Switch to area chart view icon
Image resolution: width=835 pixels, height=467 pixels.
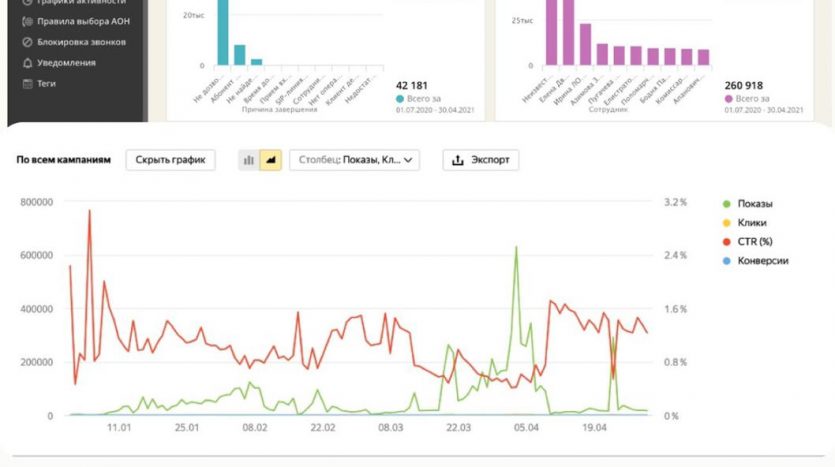point(269,160)
